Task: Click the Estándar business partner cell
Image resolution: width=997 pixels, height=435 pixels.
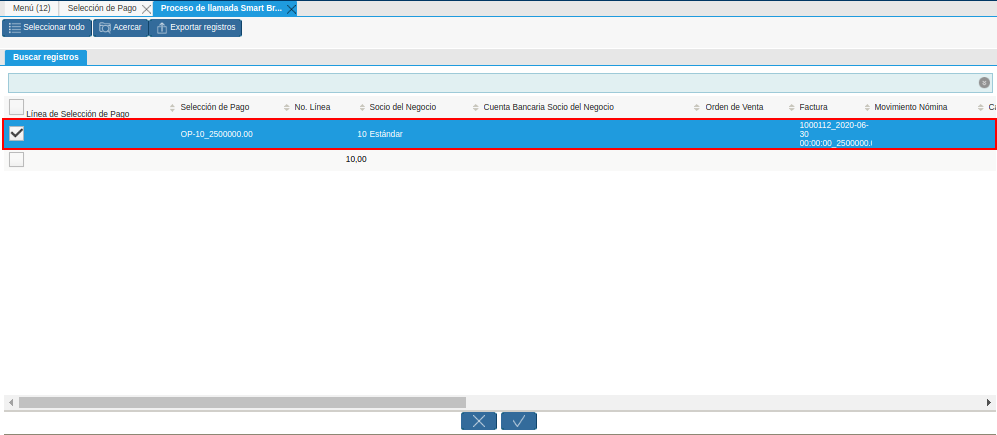Action: 386,134
